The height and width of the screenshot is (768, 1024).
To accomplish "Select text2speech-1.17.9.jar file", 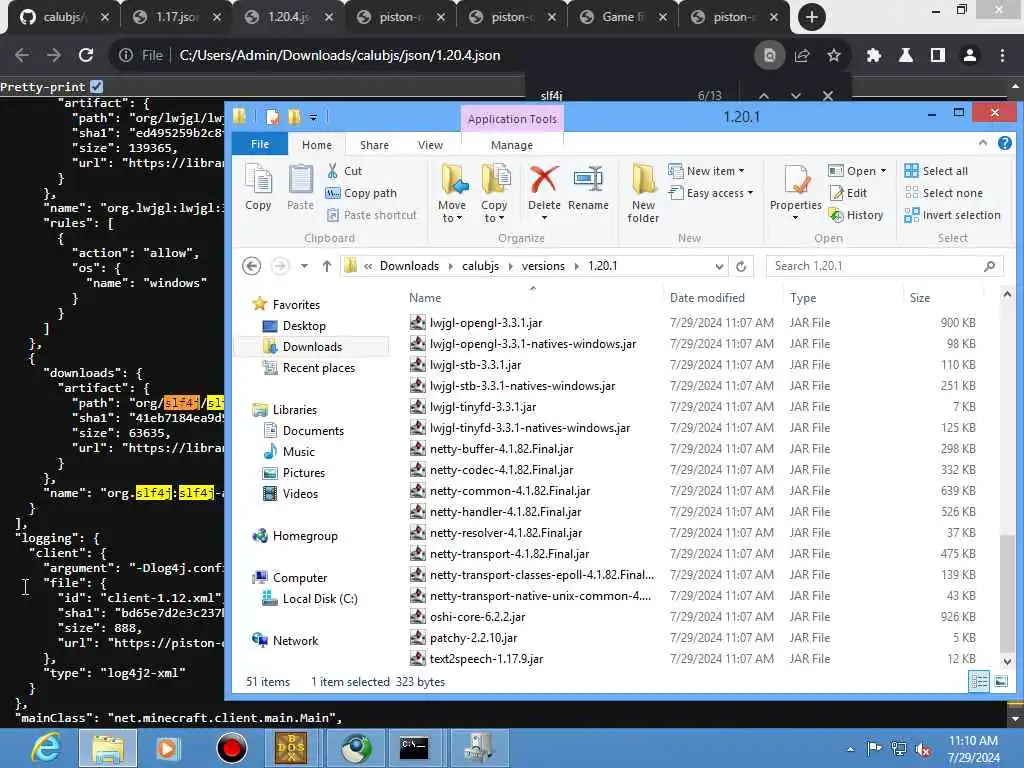I will coord(486,659).
